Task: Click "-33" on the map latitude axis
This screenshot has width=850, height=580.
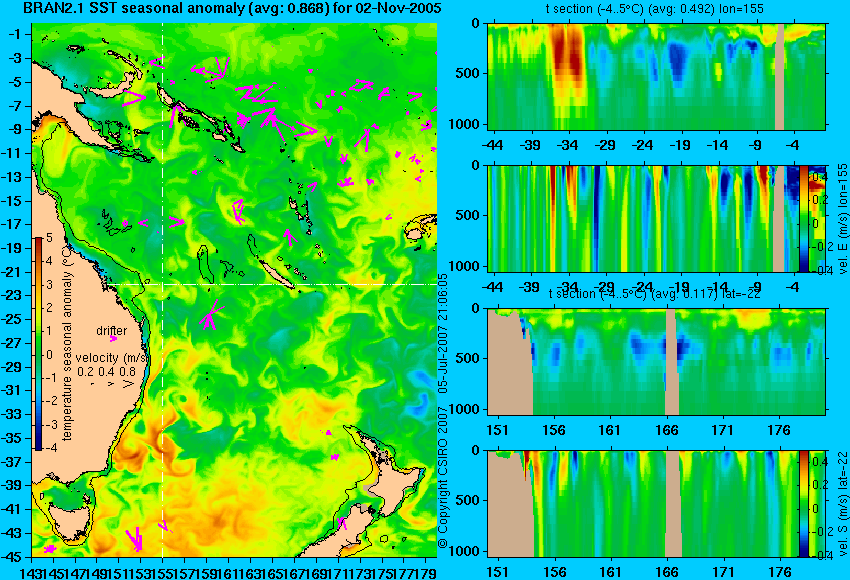Action: tap(13, 414)
